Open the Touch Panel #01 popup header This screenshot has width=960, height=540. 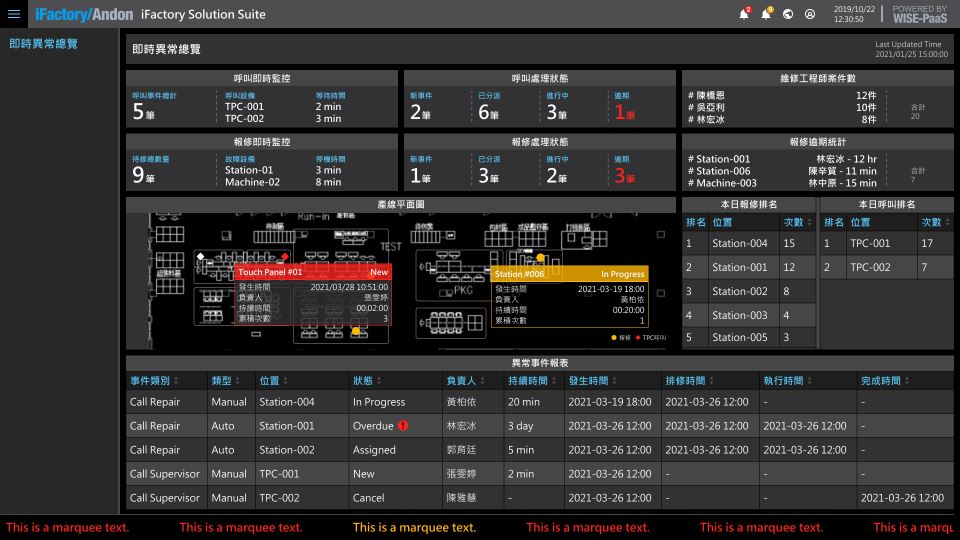pos(313,272)
